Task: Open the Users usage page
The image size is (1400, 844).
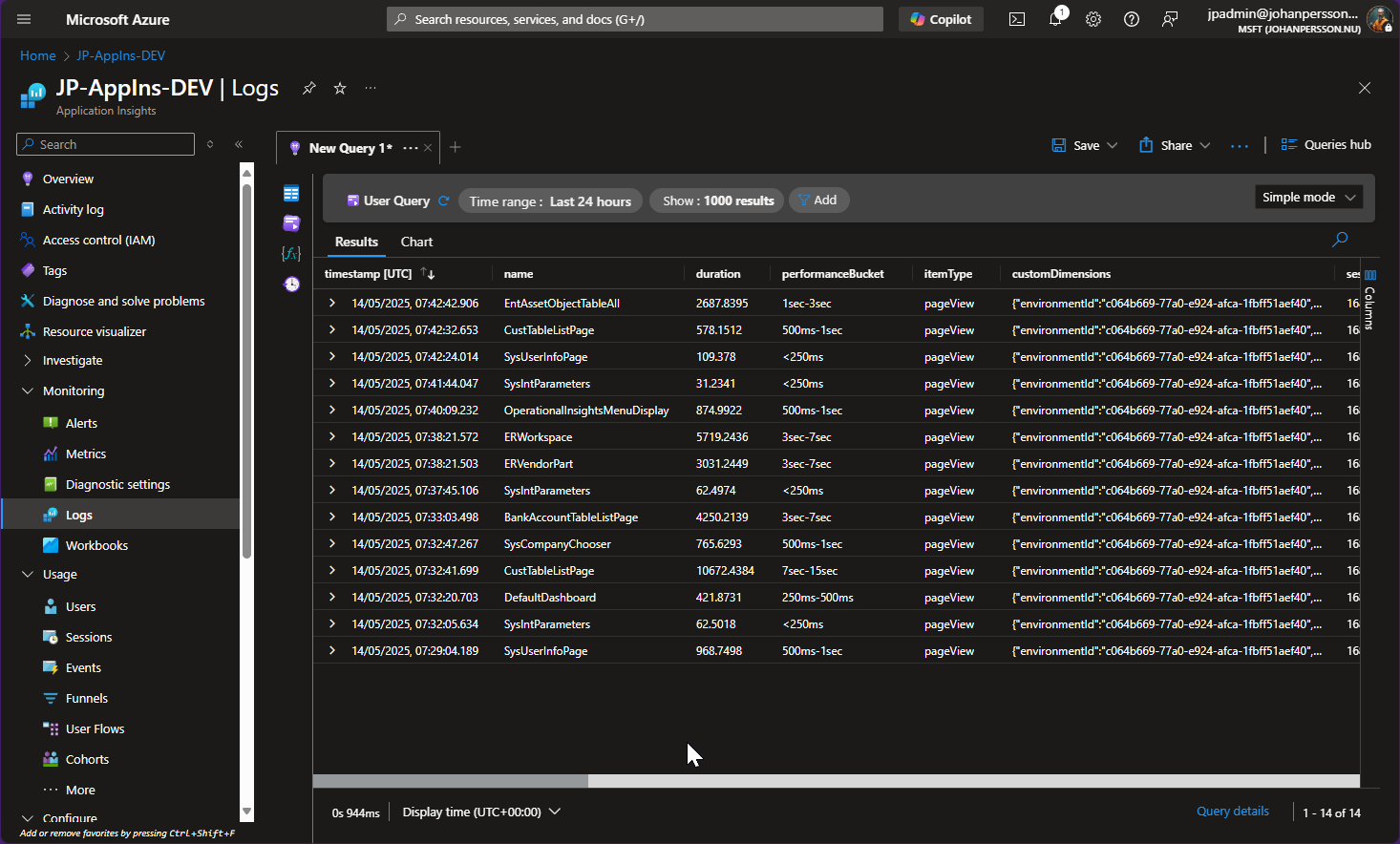Action: click(80, 606)
